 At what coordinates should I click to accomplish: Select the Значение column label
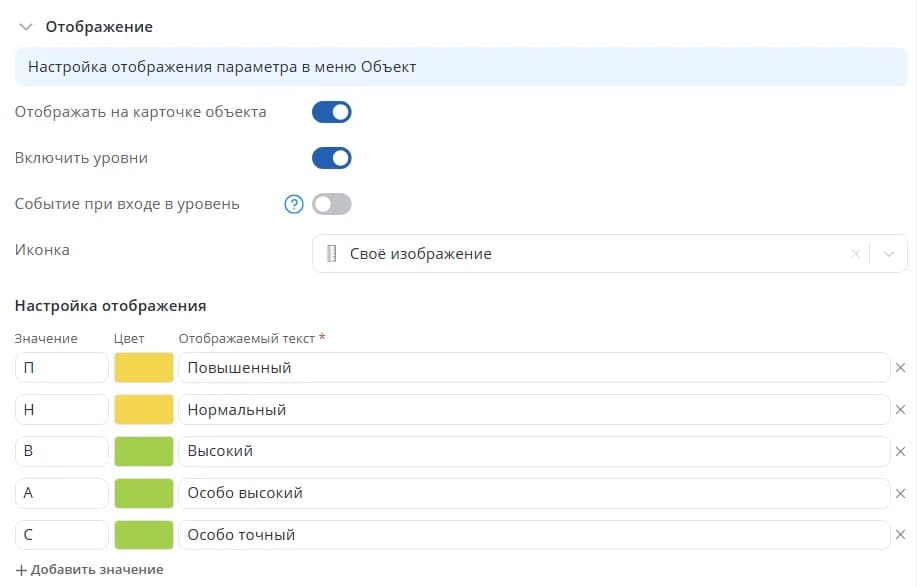[x=46, y=339]
